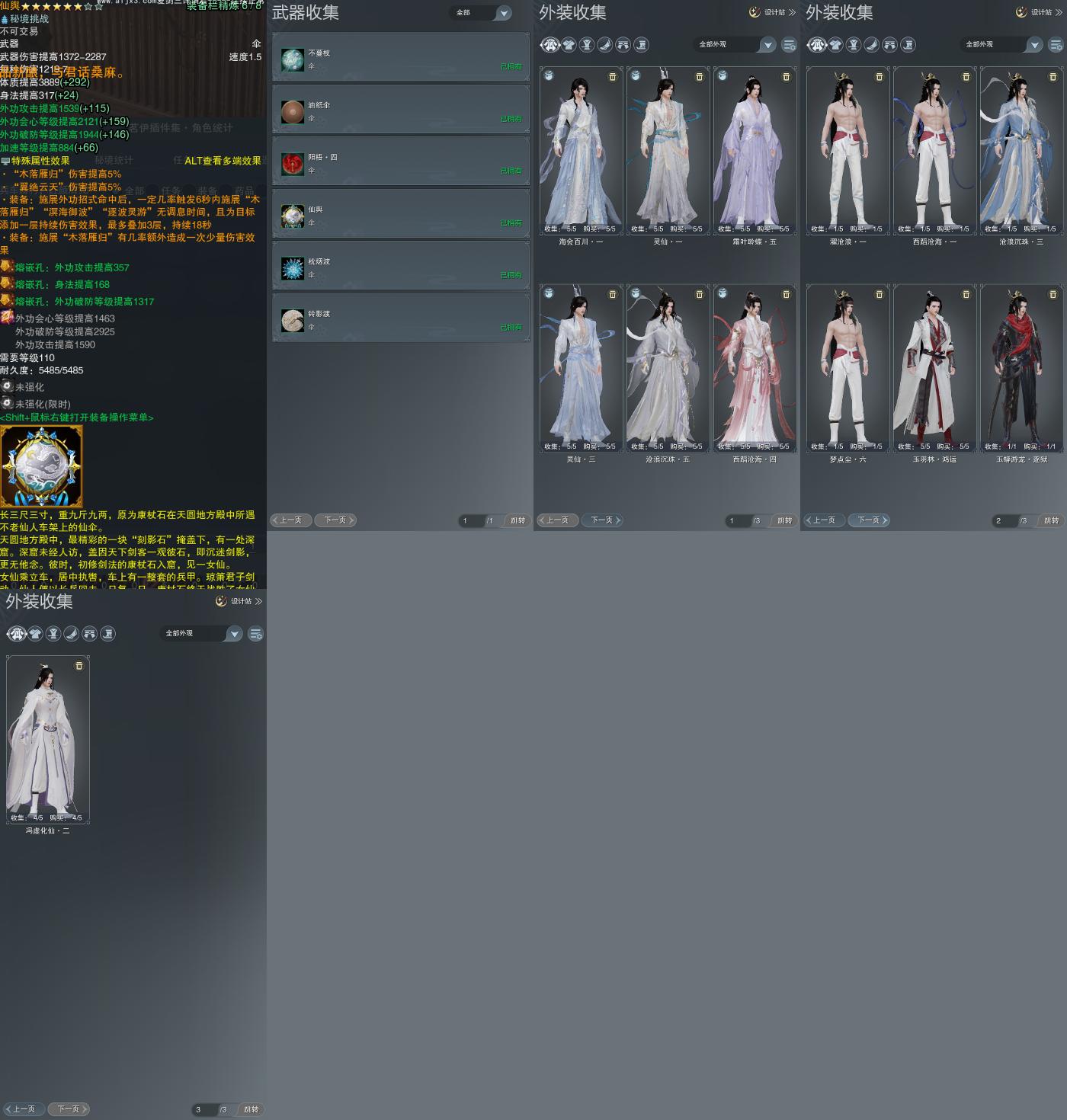Click page number field showing 2
The width and height of the screenshot is (1067, 1120).
[x=1005, y=520]
